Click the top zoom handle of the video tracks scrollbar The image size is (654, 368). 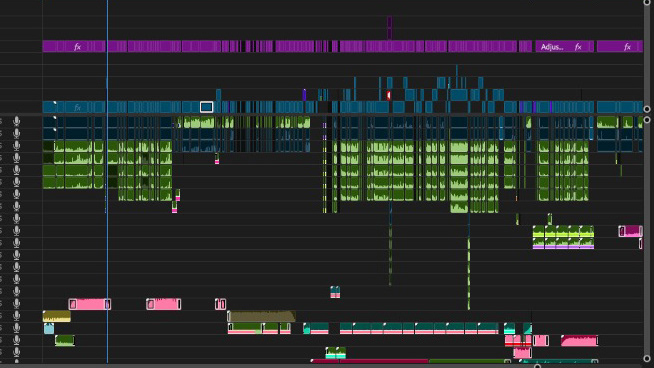point(647,2)
